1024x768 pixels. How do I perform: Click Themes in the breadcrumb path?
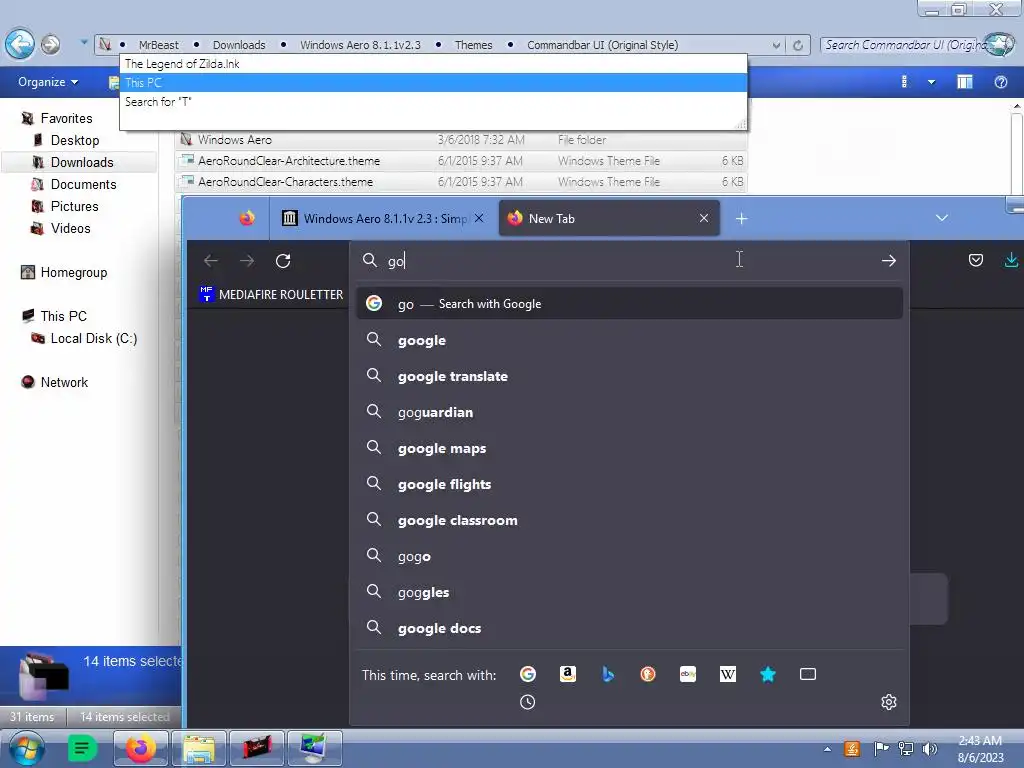tap(473, 45)
